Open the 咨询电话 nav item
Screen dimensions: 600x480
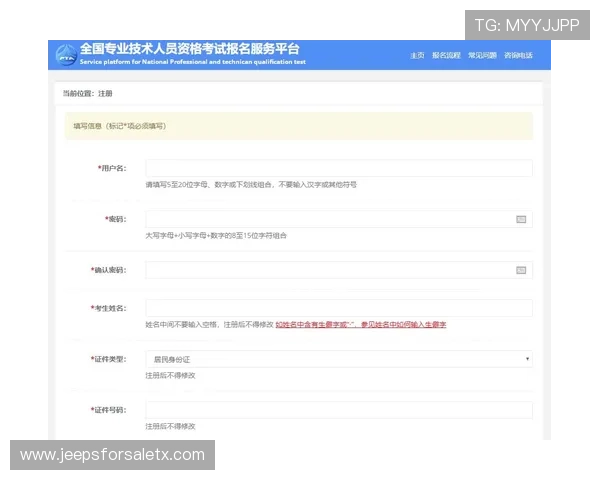[518, 56]
